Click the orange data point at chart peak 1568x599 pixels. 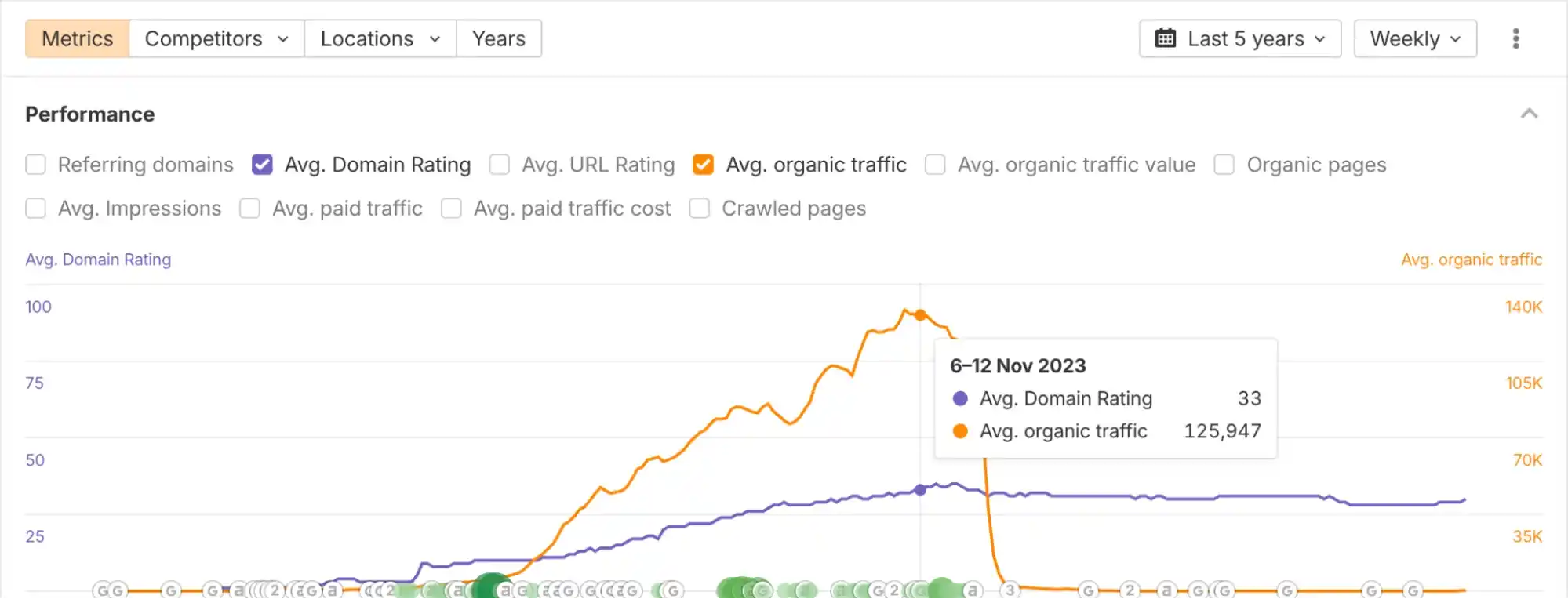(920, 315)
